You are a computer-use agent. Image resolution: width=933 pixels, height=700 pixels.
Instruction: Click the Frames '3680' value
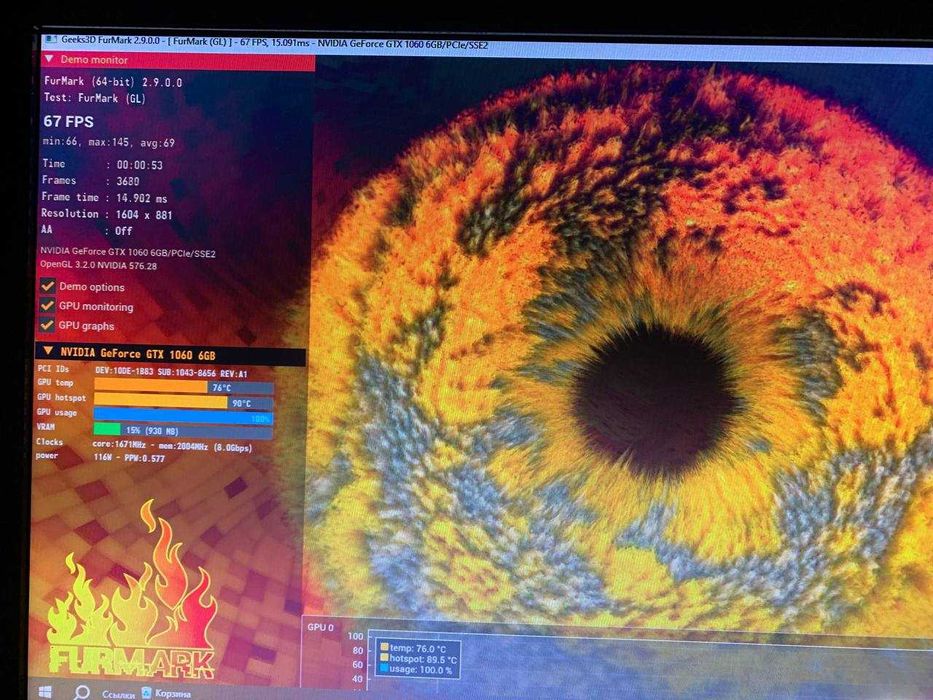click(127, 181)
